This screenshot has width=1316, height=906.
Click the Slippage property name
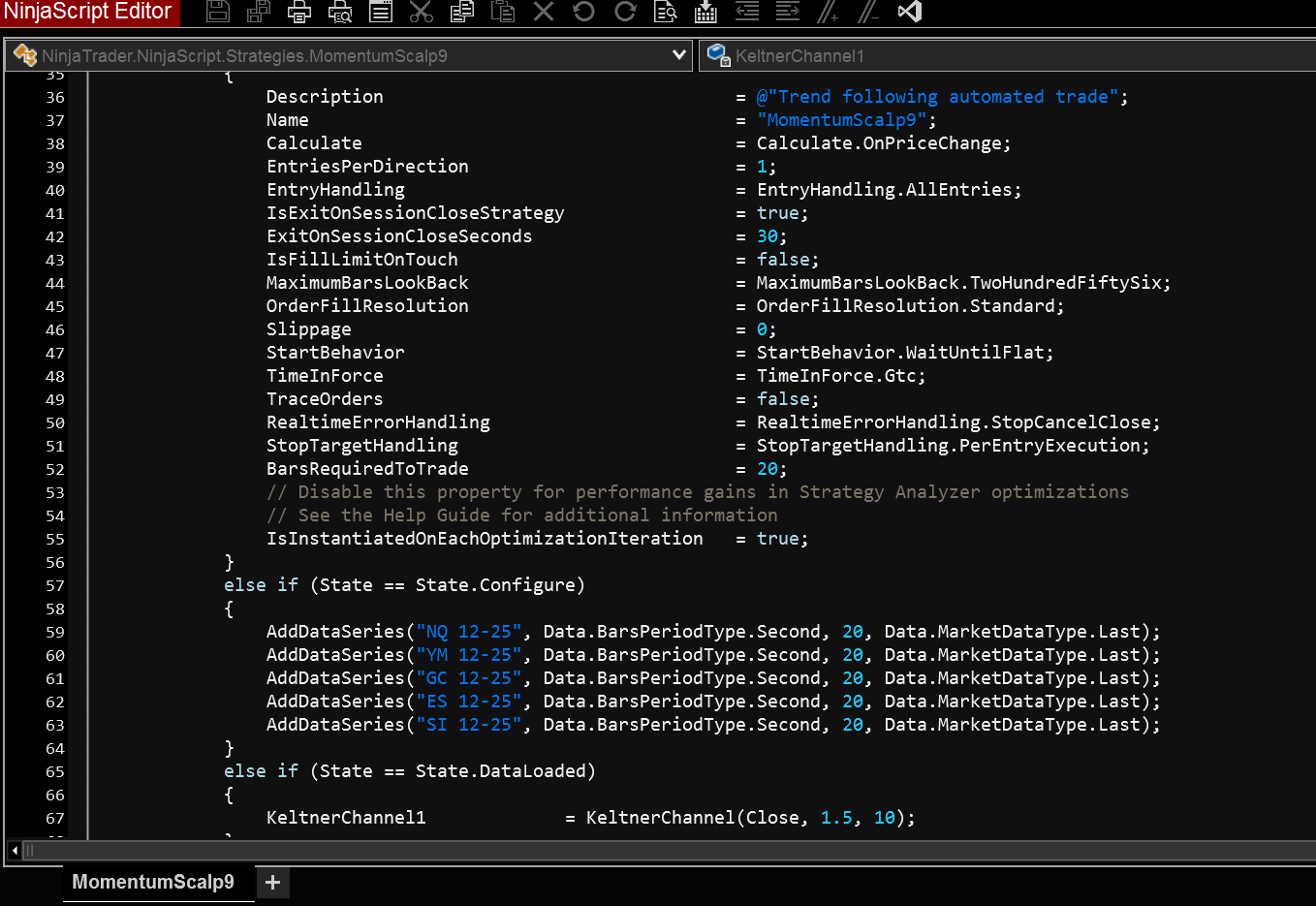309,329
